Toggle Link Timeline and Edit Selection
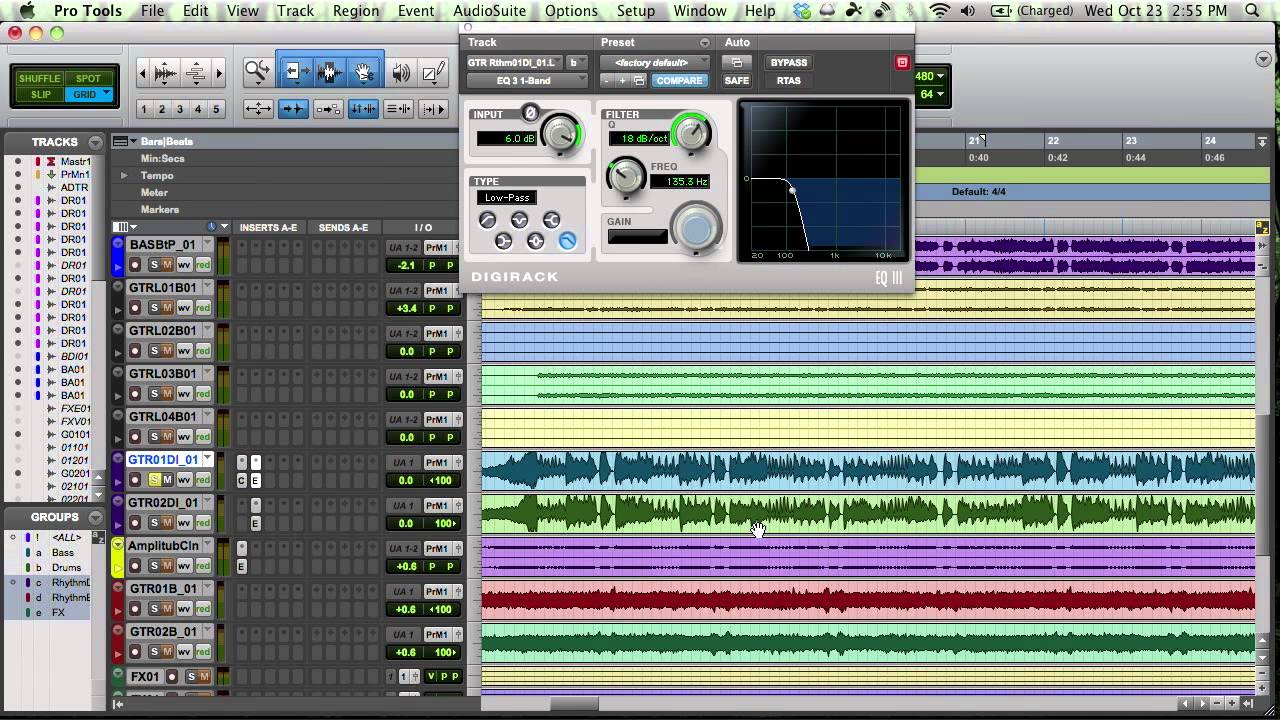Viewport: 1280px width, 720px height. point(363,109)
